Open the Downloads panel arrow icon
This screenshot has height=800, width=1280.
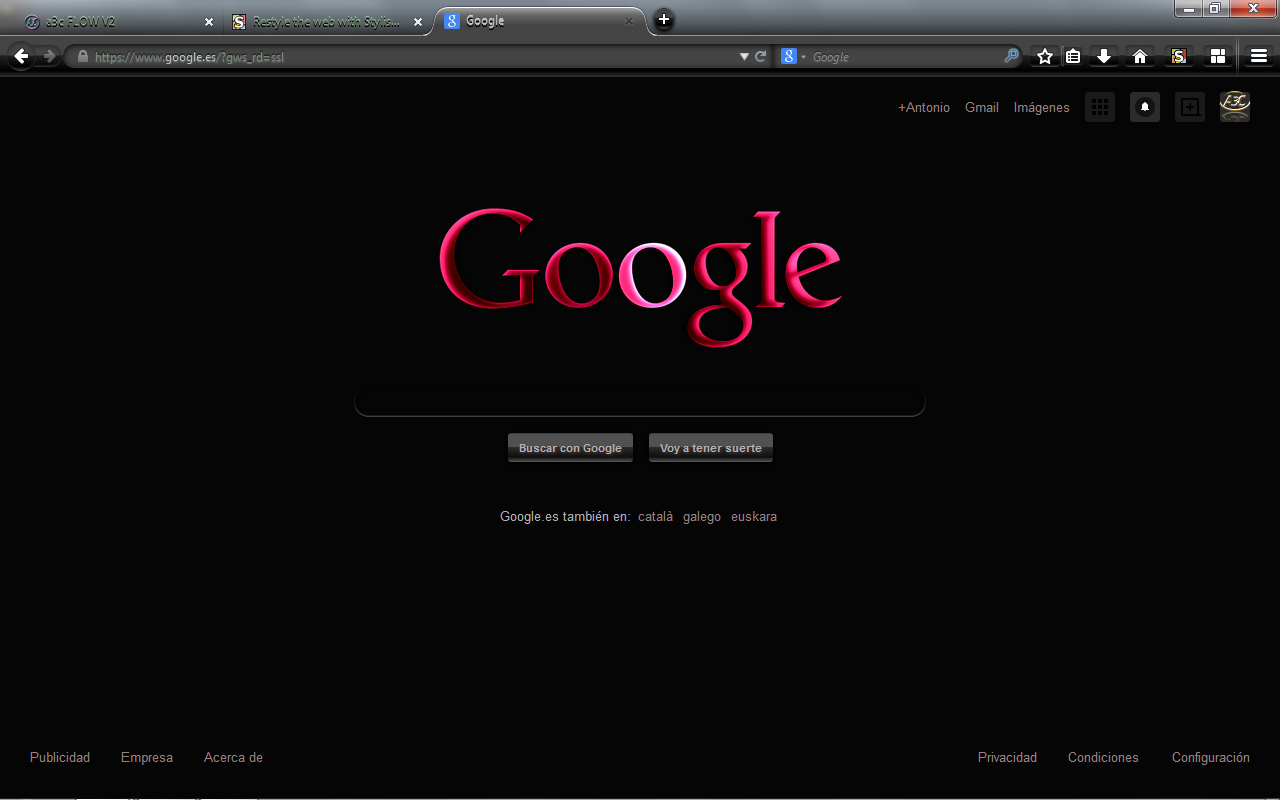pyautogui.click(x=1104, y=56)
